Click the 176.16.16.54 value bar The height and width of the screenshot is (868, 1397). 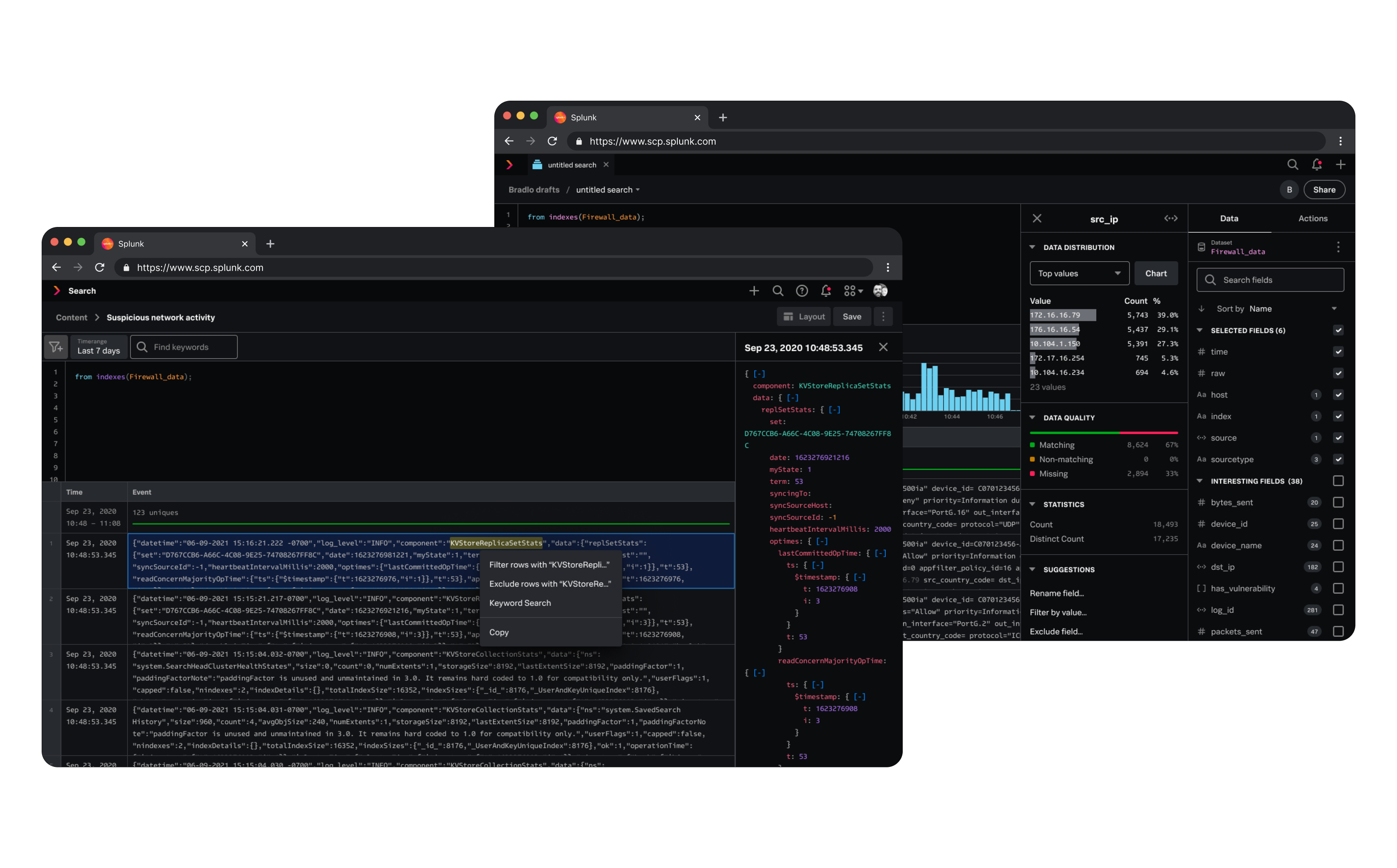point(1055,329)
